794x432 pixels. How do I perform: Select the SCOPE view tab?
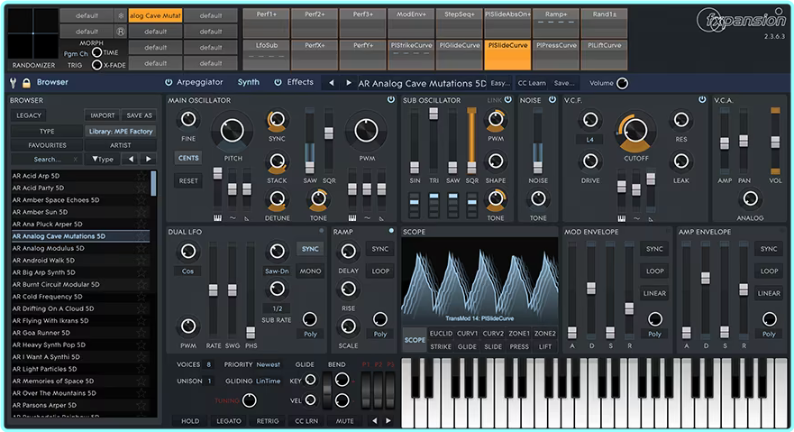[415, 340]
